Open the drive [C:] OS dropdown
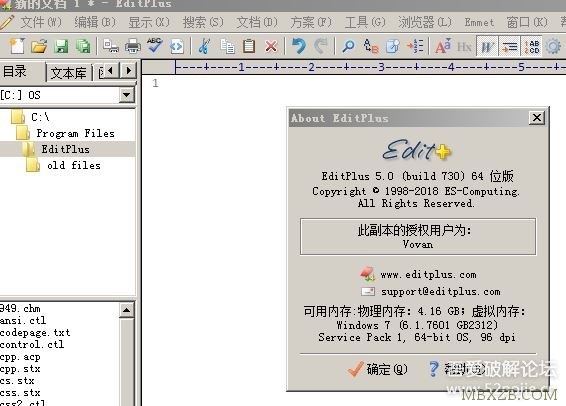 click(126, 95)
